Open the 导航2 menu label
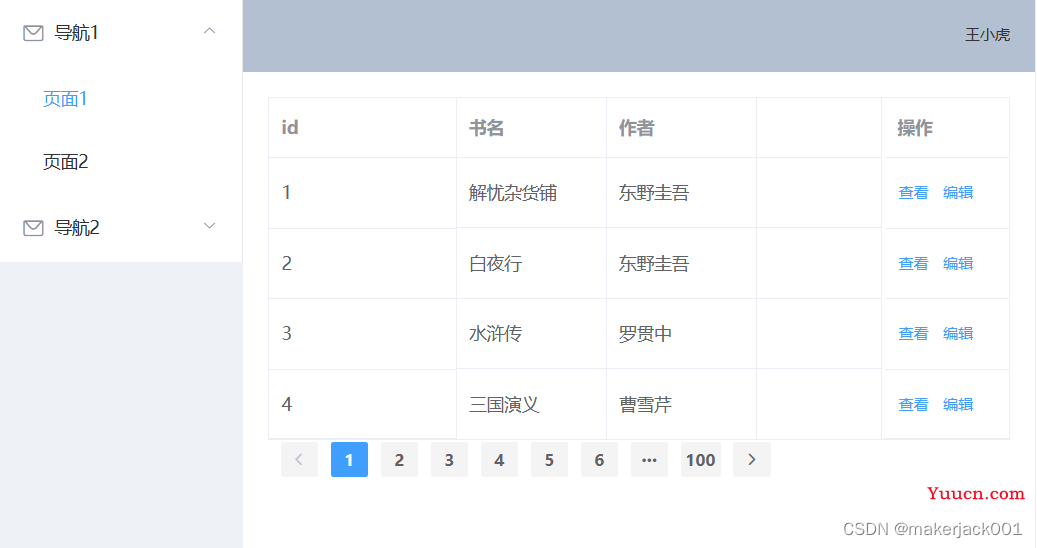Screen dimensions: 1037x548 coord(77,228)
